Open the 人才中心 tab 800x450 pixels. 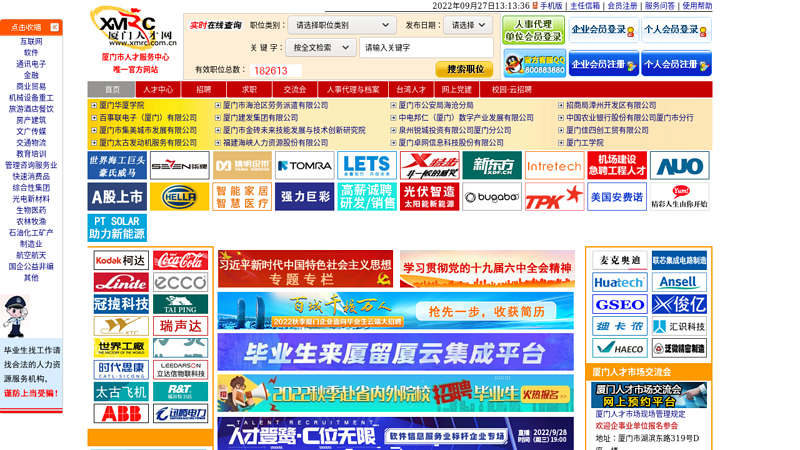[158, 89]
